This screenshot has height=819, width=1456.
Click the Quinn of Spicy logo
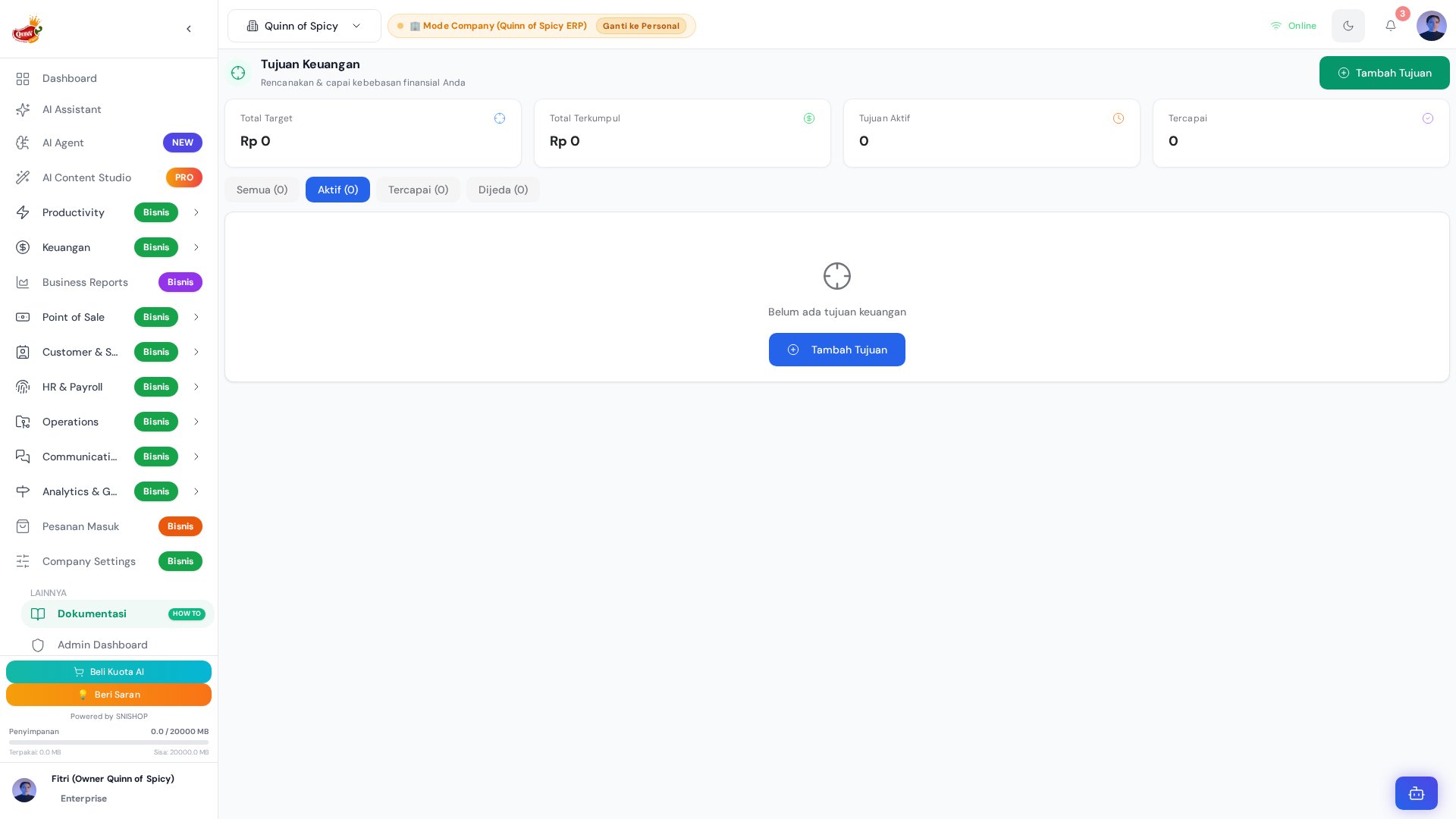pos(27,29)
